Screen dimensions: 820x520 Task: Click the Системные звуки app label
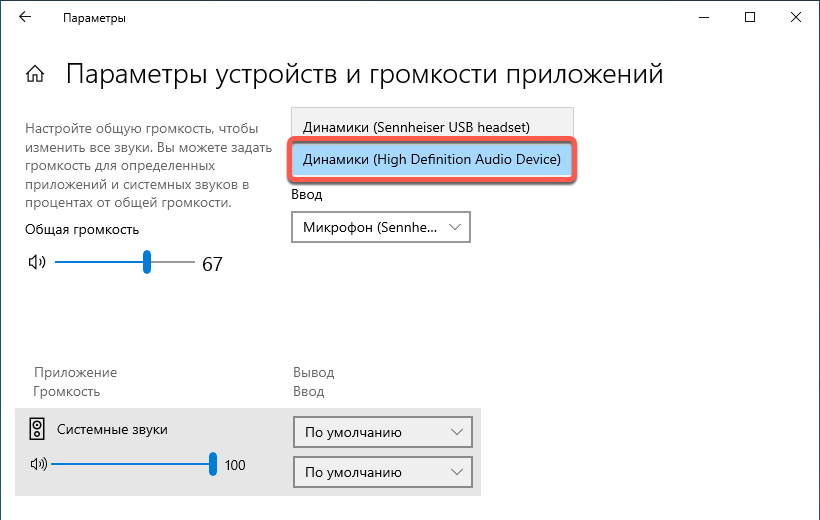pos(112,429)
